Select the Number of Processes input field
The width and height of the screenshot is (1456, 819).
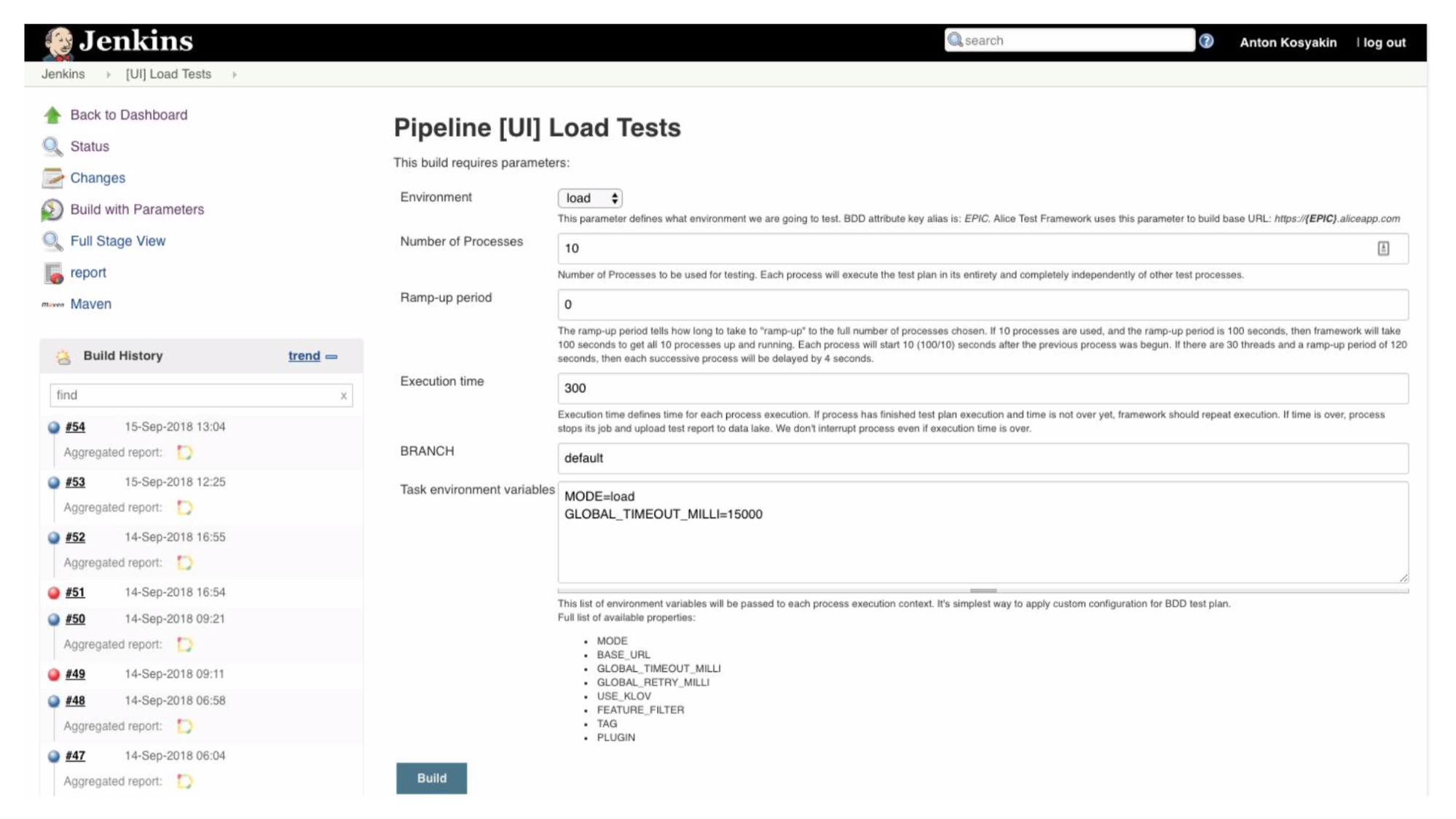click(982, 248)
